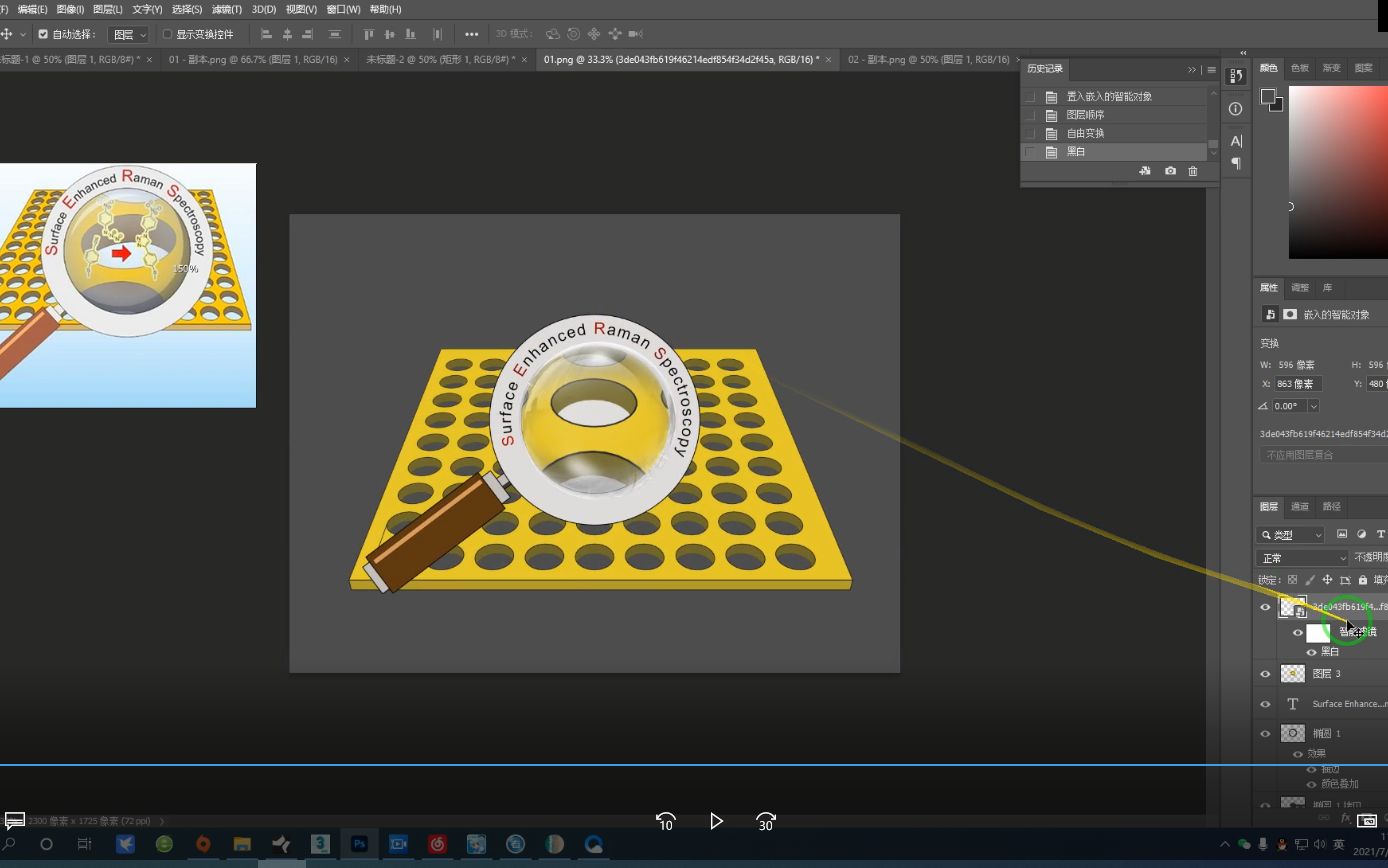Image resolution: width=1388 pixels, height=868 pixels.
Task: Open rotation angle dropdown in Properties
Action: [x=1313, y=406]
